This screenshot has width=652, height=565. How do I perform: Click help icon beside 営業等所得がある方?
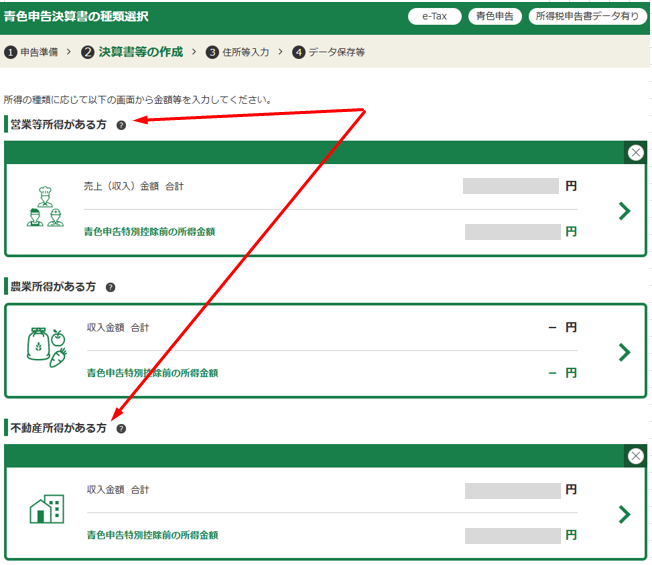pos(121,125)
